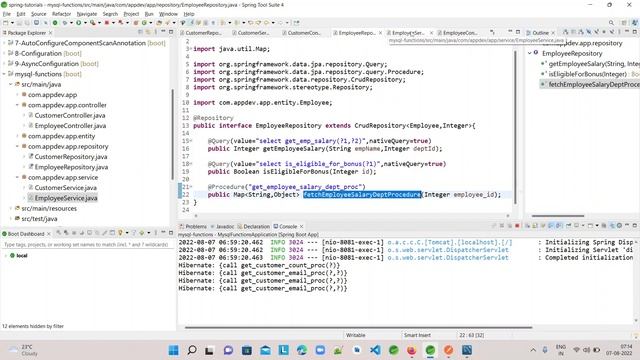Click the red Stop icon in main toolbar
The height and width of the screenshot is (360, 640).
[x=107, y=23]
